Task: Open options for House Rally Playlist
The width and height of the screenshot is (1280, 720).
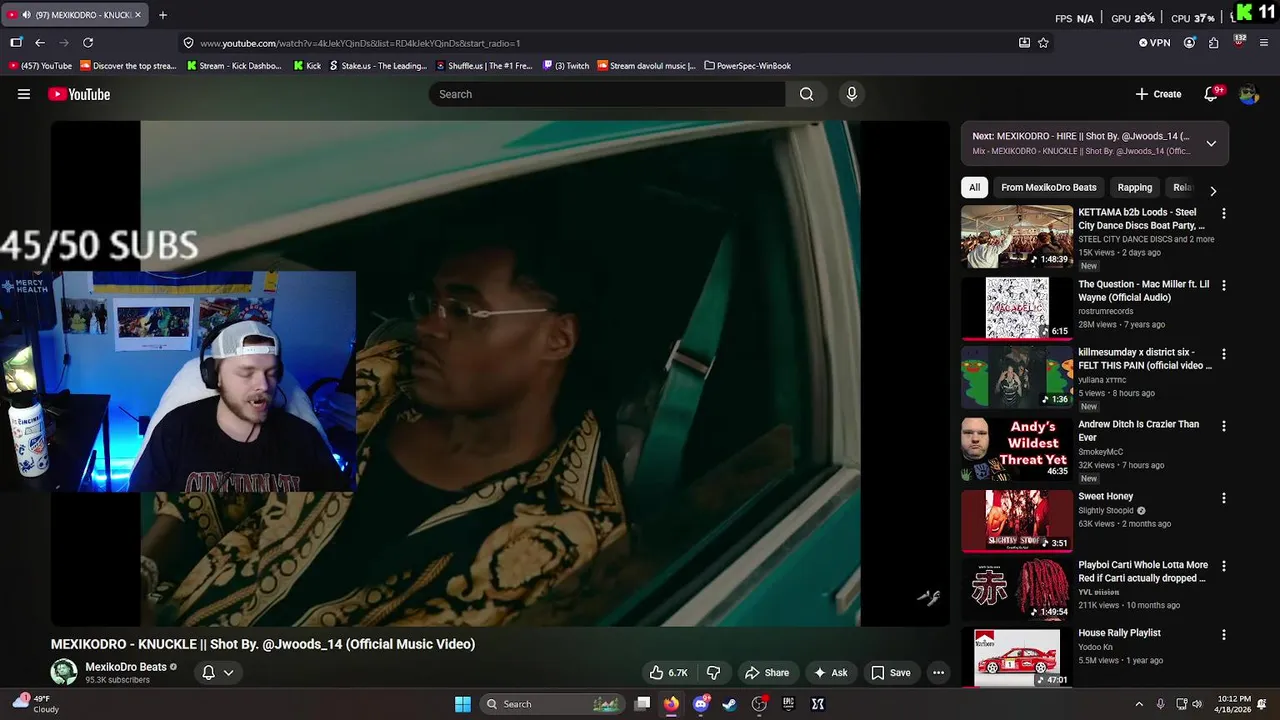Action: click(1223, 634)
